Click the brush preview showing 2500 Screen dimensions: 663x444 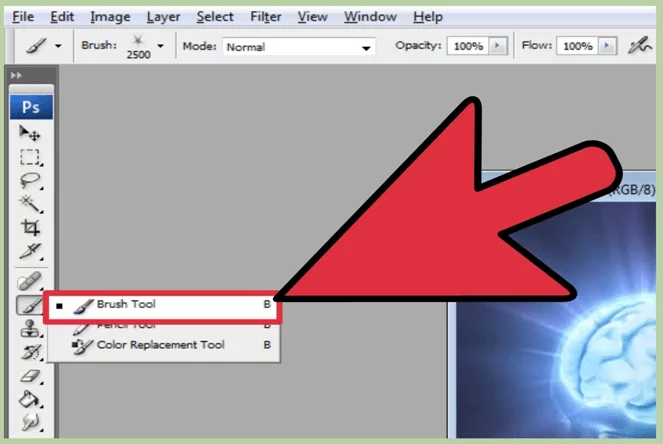[x=138, y=46]
